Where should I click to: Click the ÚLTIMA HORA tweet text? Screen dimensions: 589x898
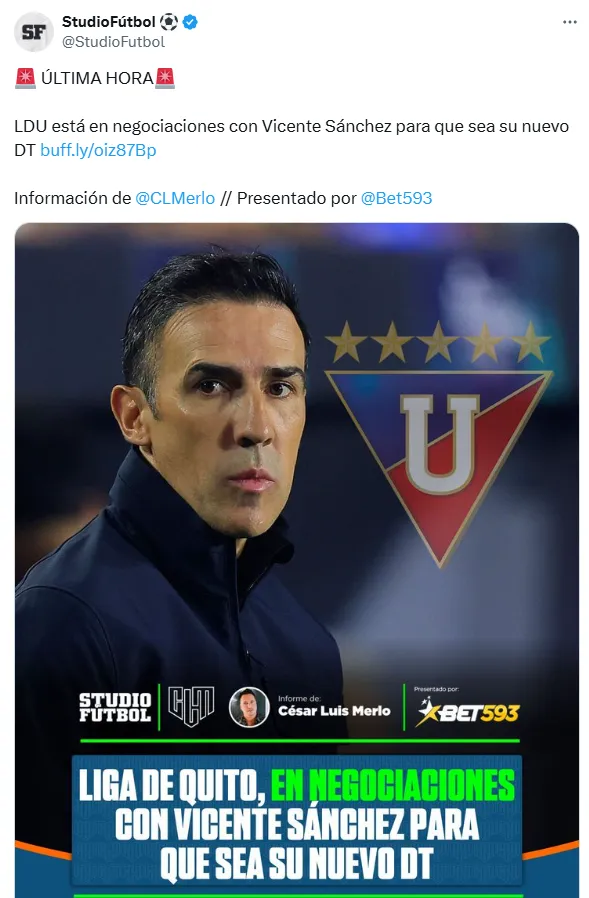point(97,78)
